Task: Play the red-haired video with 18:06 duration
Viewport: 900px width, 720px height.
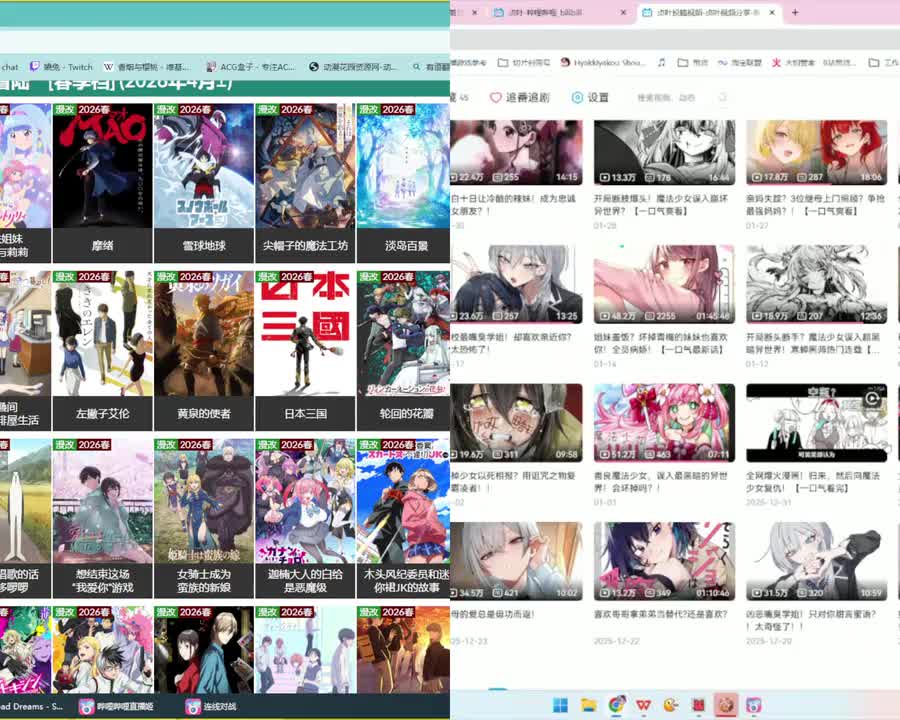Action: pos(816,153)
